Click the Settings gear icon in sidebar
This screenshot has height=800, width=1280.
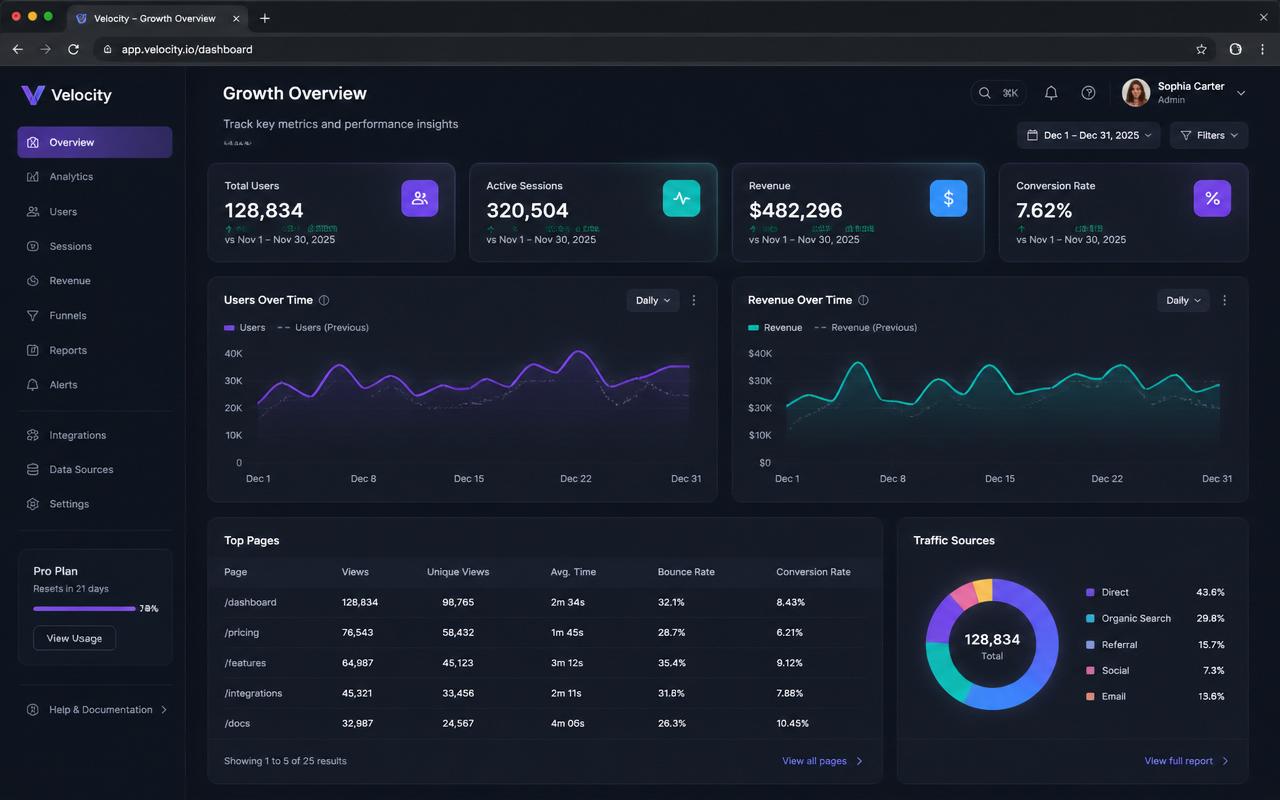click(x=33, y=504)
